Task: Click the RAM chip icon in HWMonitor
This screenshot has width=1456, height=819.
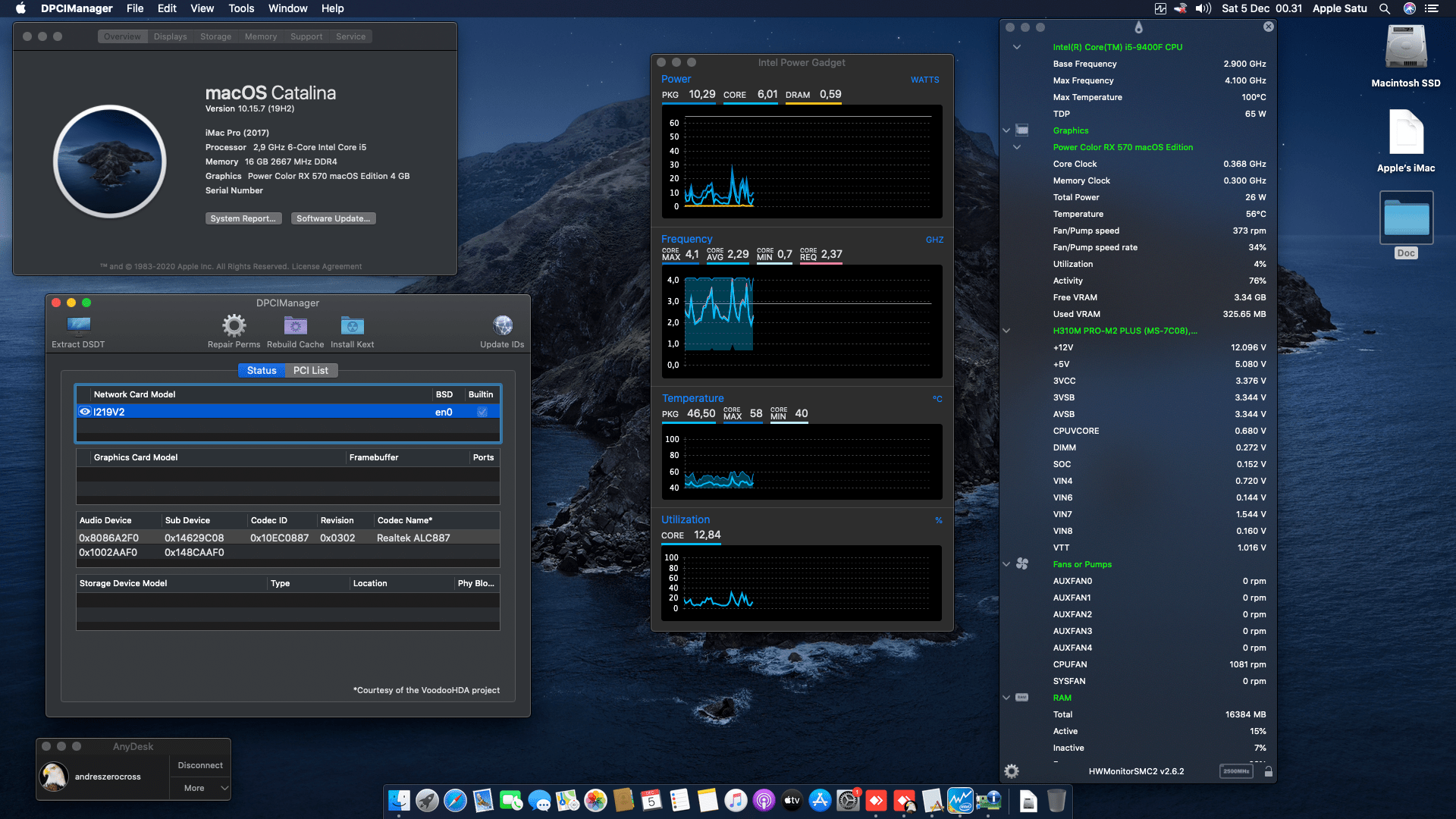Action: [x=1021, y=698]
